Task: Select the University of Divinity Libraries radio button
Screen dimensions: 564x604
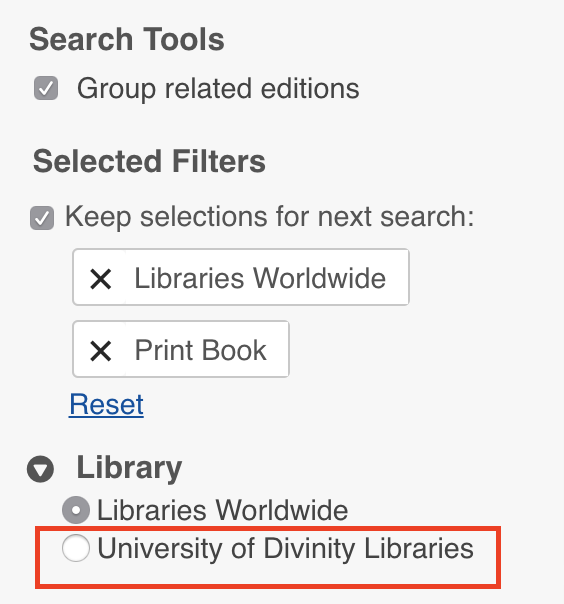Action: tap(76, 548)
